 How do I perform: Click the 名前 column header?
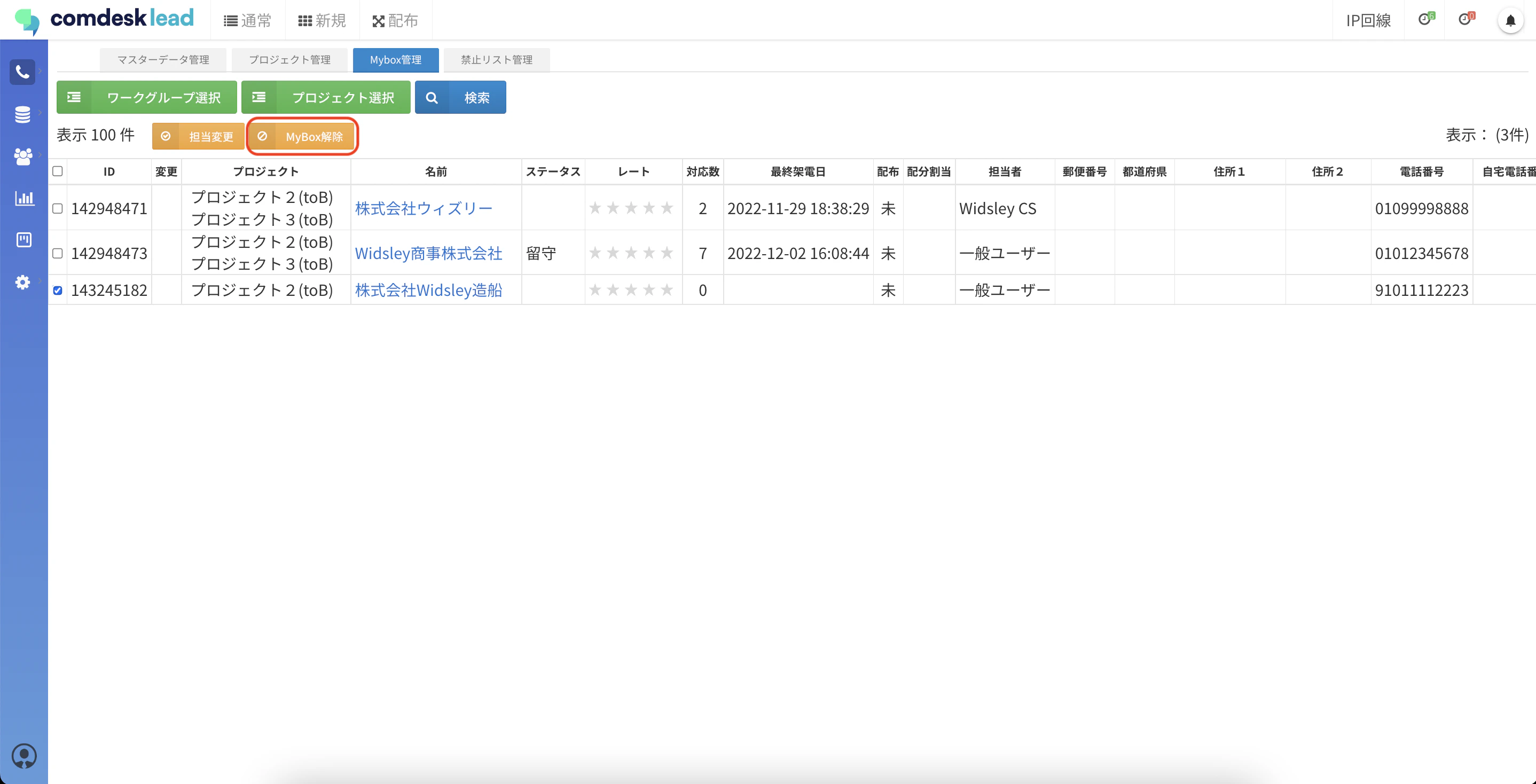pyautogui.click(x=436, y=172)
